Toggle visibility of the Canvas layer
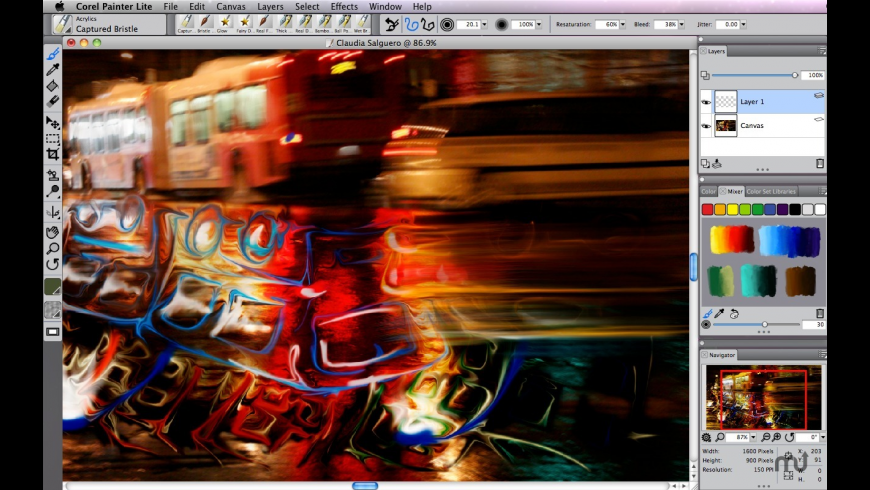Viewport: 870px width, 490px height. pos(706,126)
